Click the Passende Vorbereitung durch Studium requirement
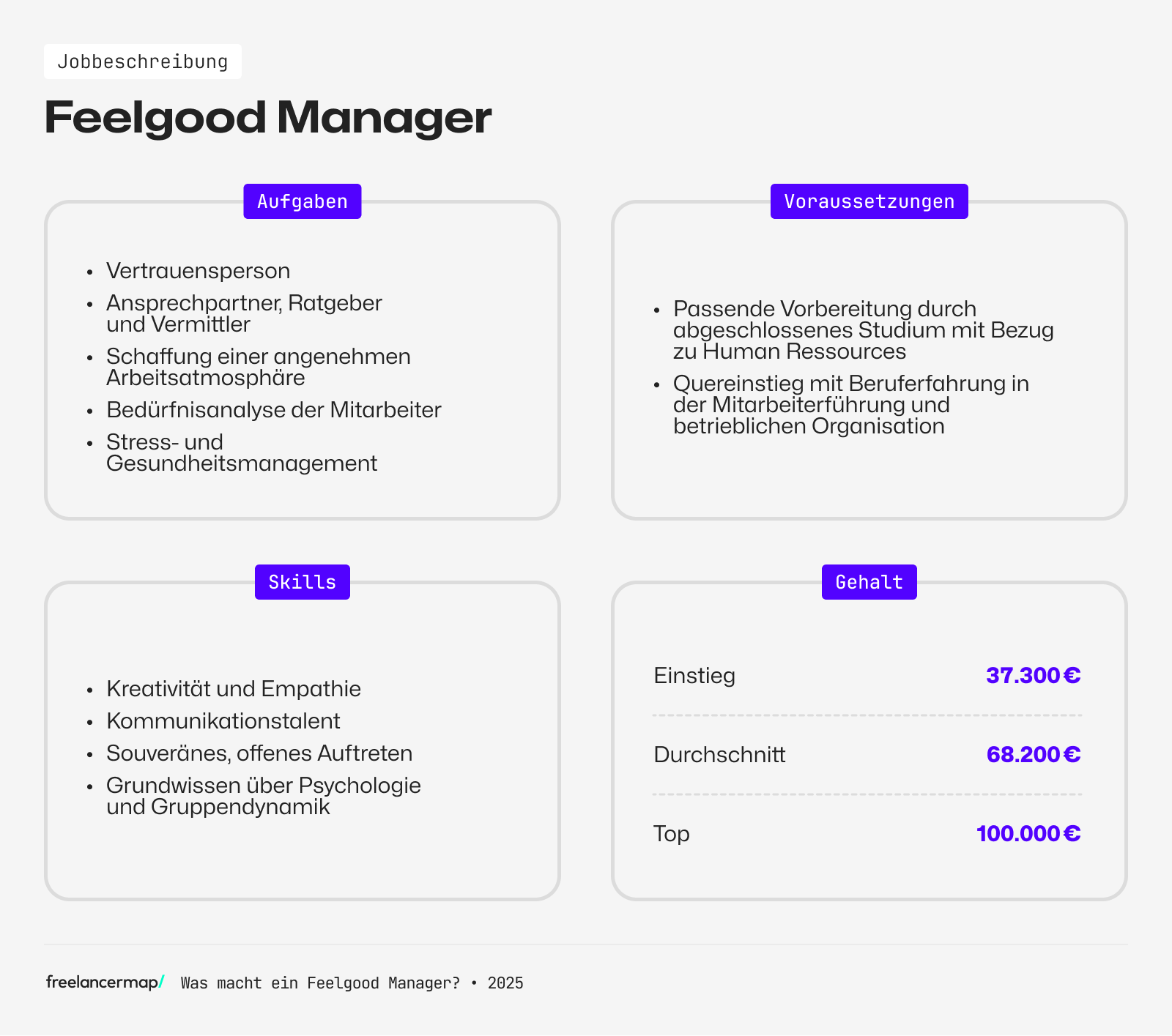Image resolution: width=1172 pixels, height=1036 pixels. (863, 330)
